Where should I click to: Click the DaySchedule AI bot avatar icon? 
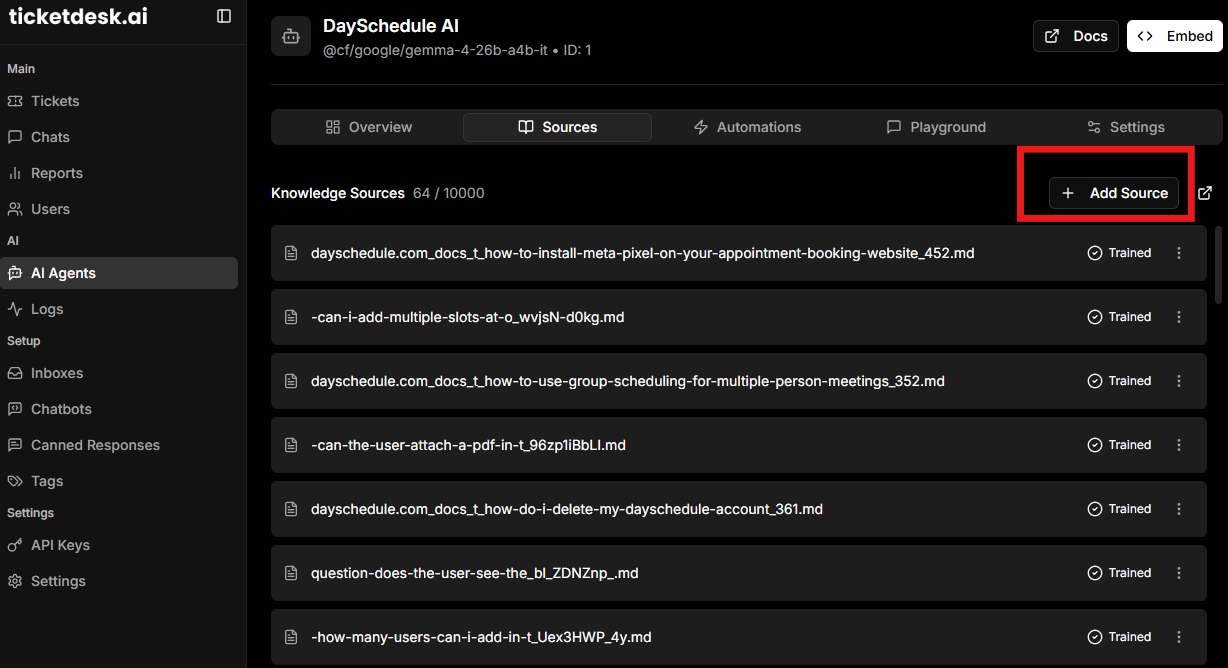pos(291,36)
